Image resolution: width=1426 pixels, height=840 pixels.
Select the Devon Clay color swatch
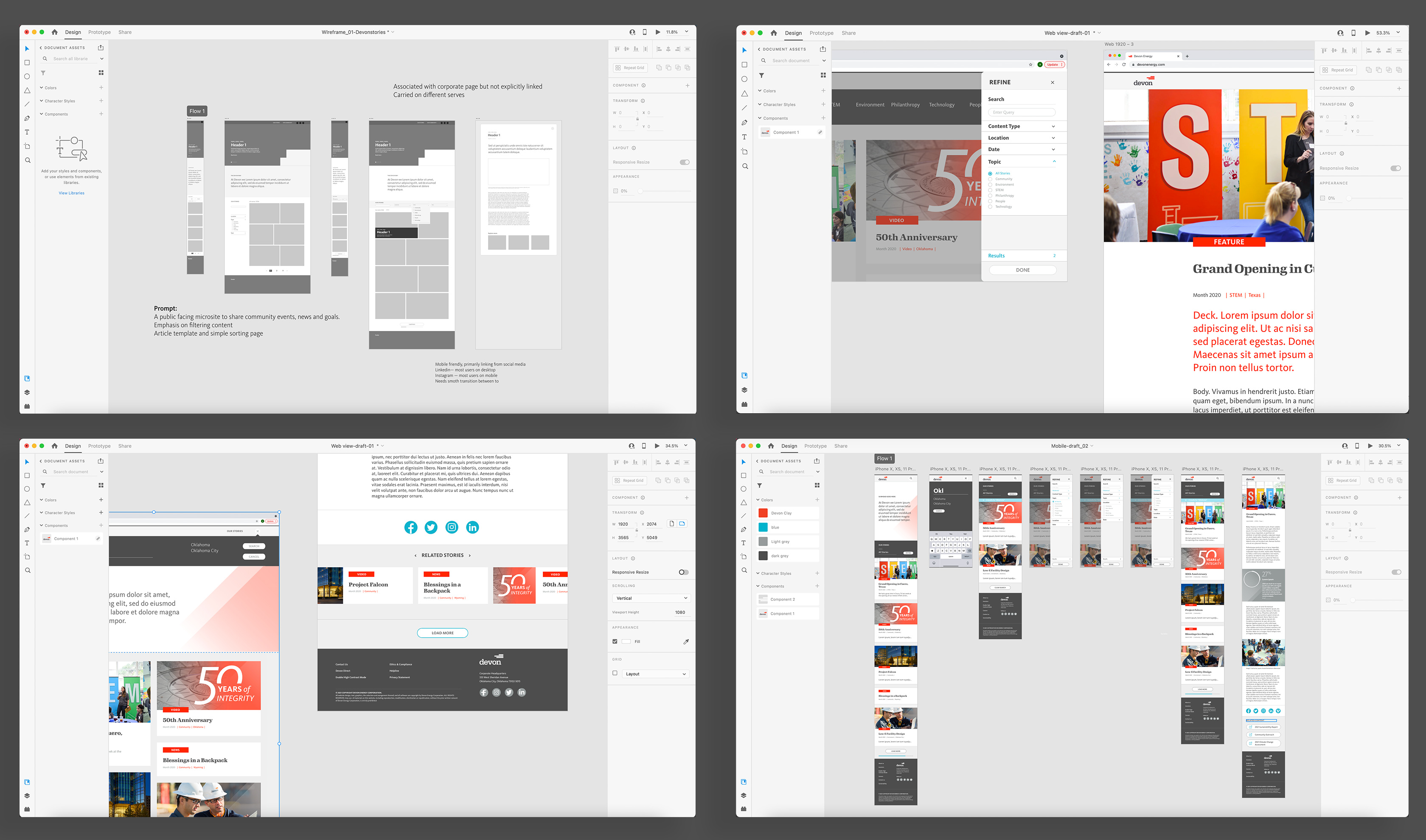click(763, 513)
